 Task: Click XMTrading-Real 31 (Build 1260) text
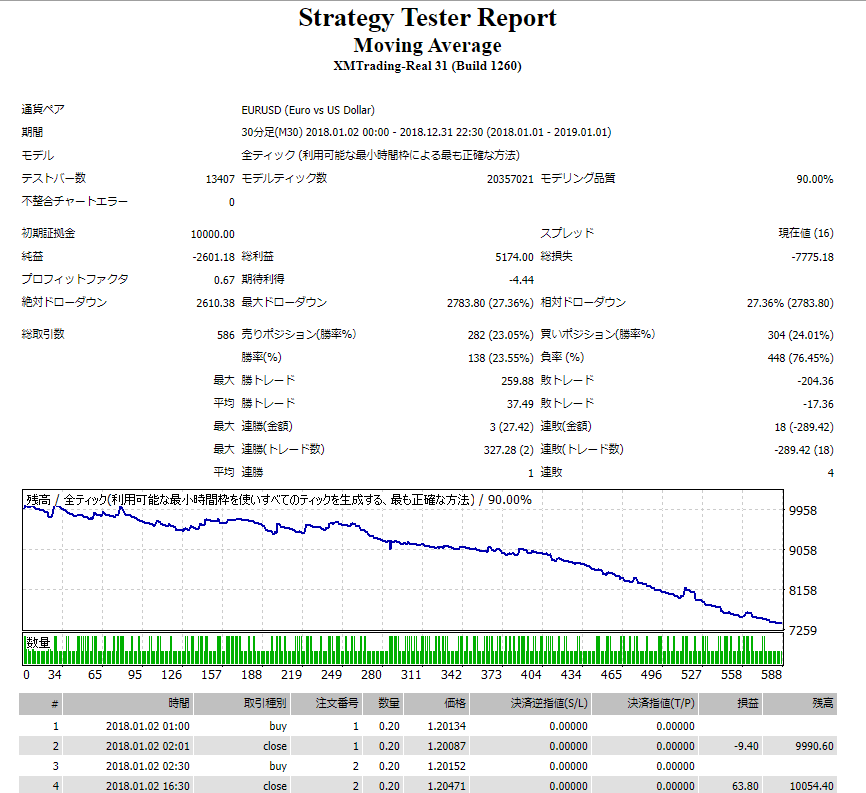tap(427, 66)
